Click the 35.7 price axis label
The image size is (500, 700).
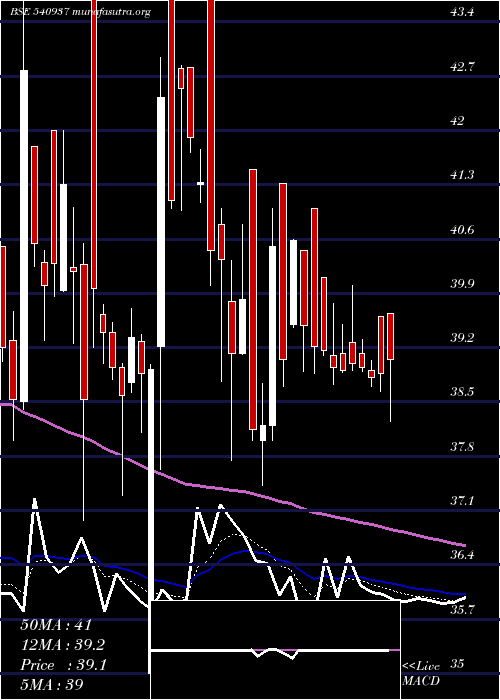462,610
